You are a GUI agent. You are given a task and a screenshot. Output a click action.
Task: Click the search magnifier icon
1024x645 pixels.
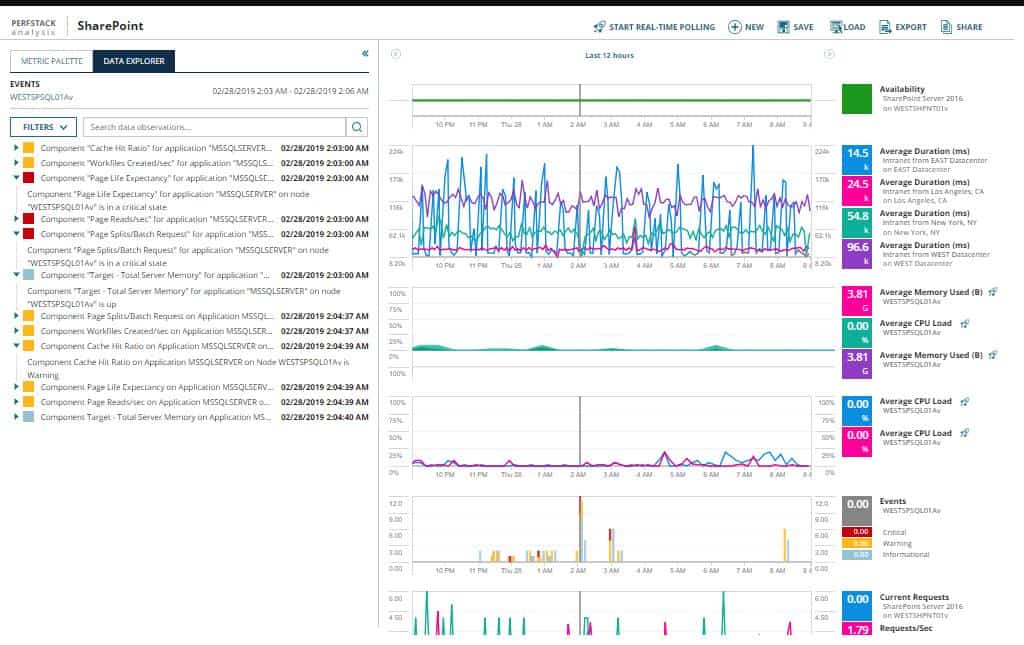[357, 127]
